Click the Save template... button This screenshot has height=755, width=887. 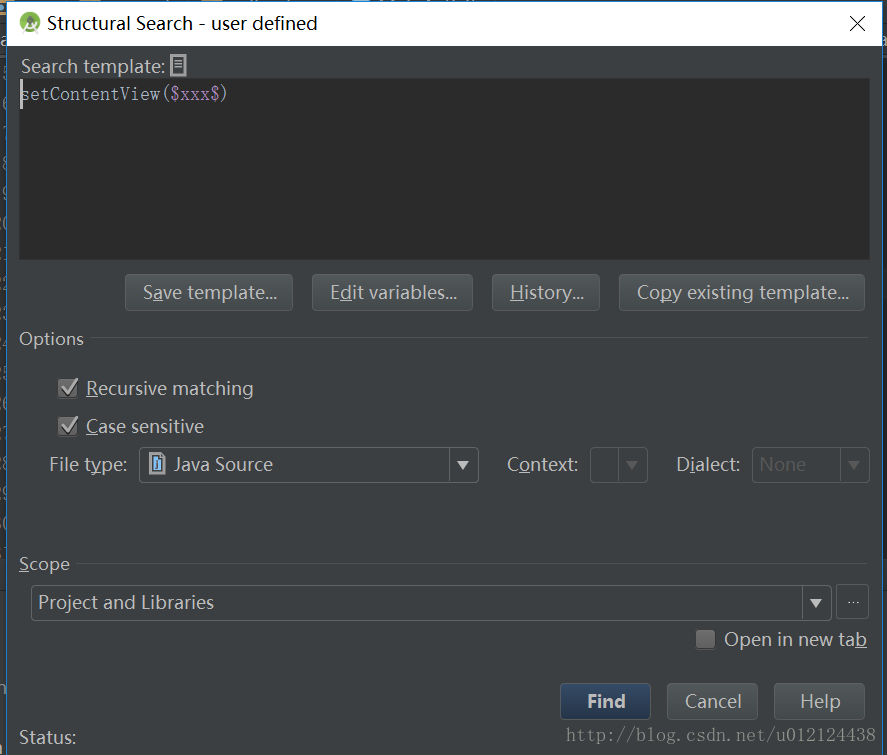pyautogui.click(x=209, y=292)
